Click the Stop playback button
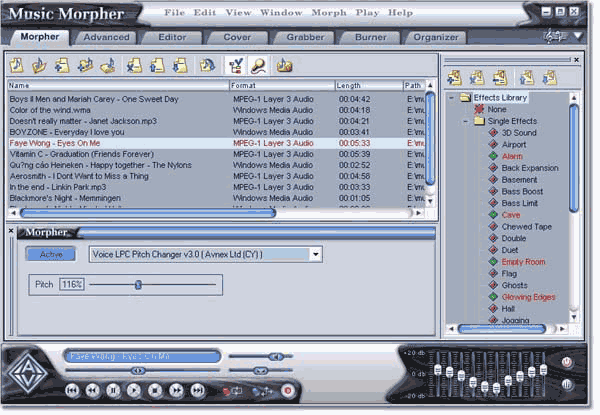Screen dimensions: 600x415 tap(155, 390)
